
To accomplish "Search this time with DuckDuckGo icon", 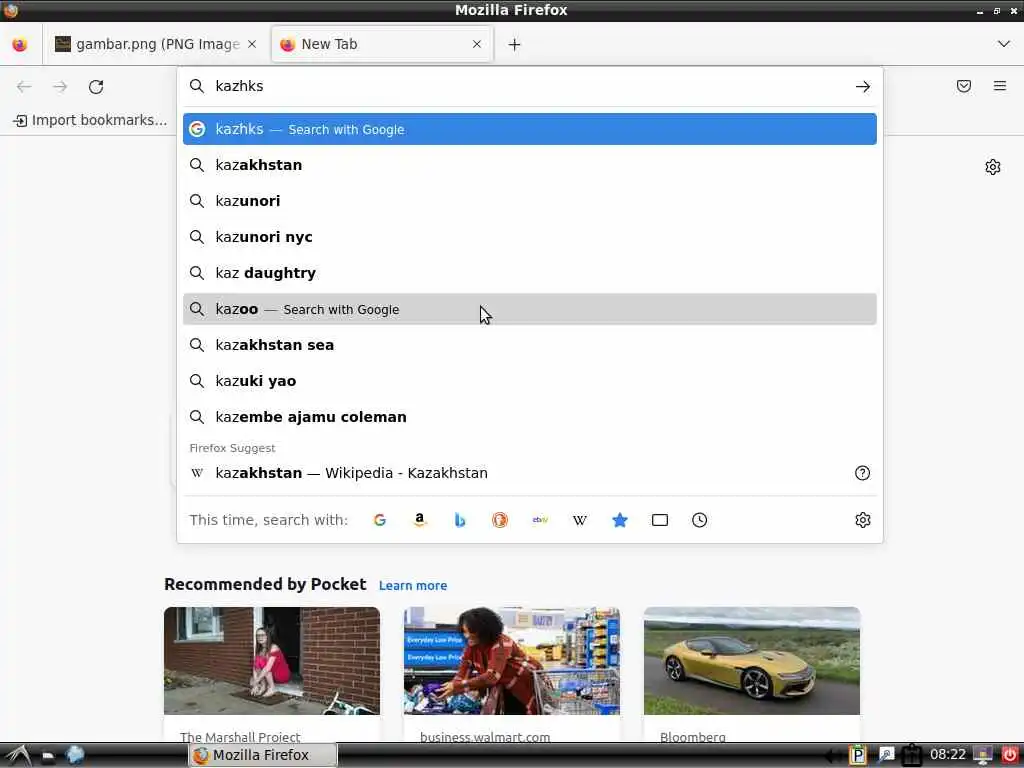I will (x=500, y=520).
